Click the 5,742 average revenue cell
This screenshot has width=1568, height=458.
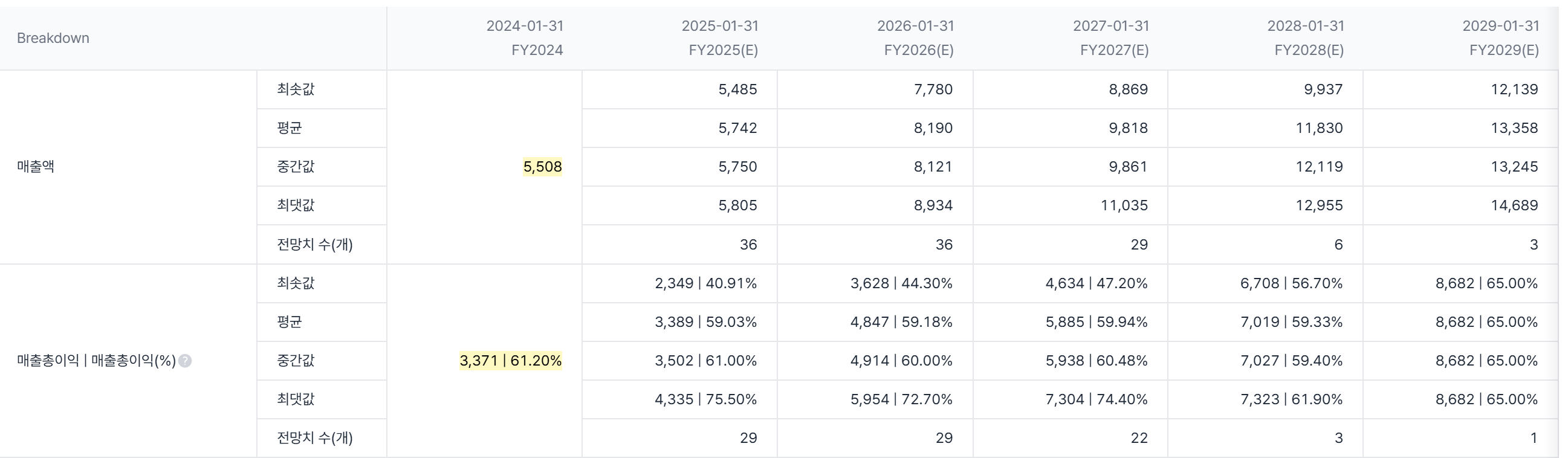(x=737, y=128)
